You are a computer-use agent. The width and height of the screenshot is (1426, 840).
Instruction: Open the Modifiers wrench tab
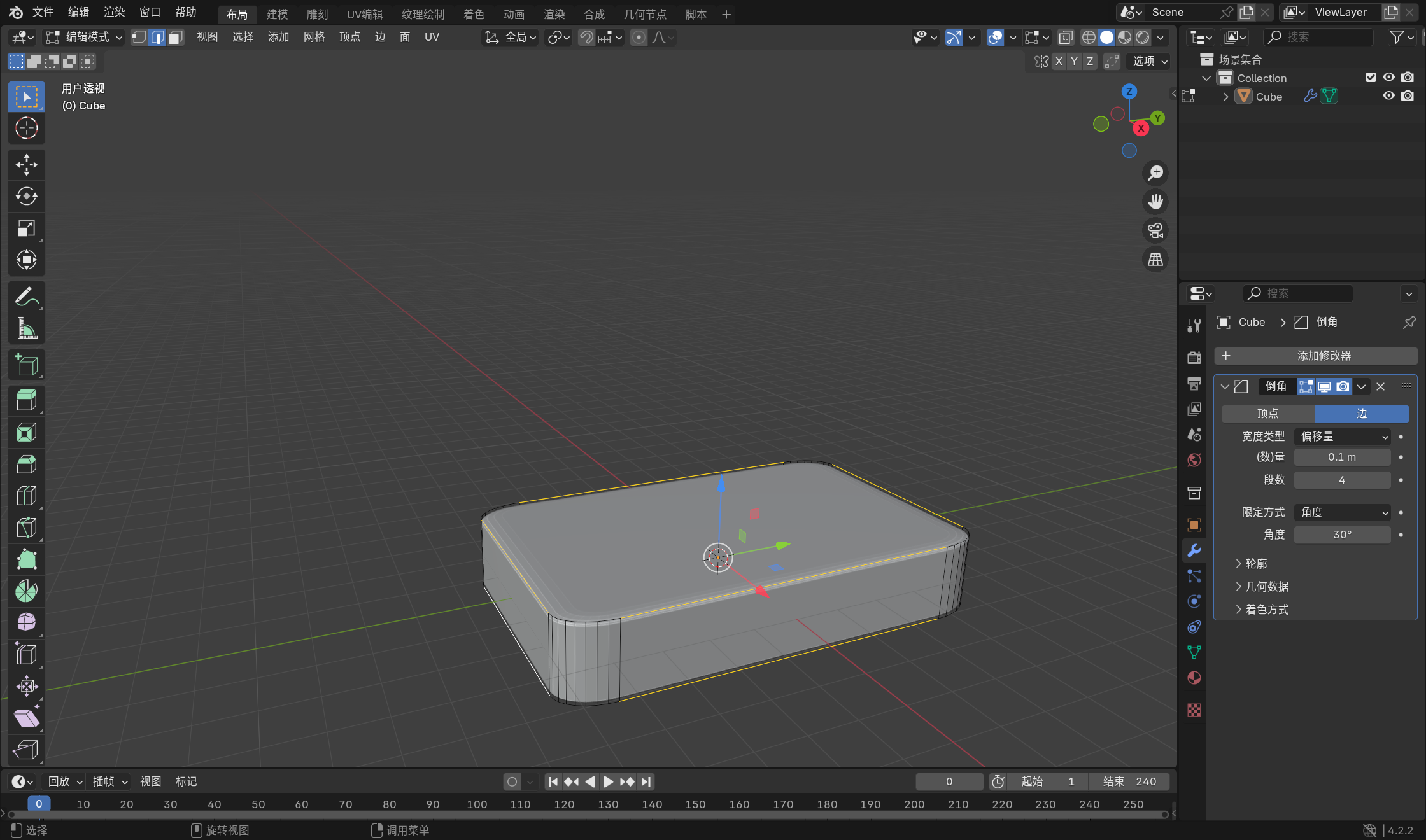(x=1194, y=550)
